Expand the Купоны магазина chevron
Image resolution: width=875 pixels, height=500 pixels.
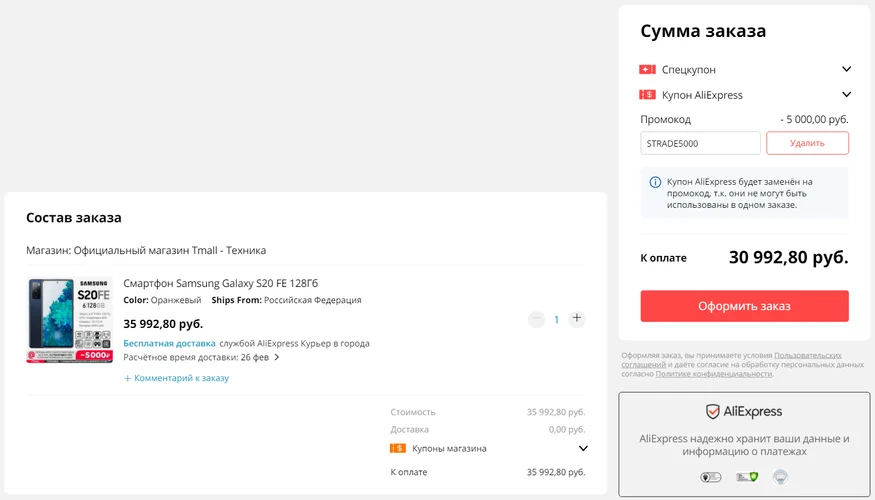point(583,448)
